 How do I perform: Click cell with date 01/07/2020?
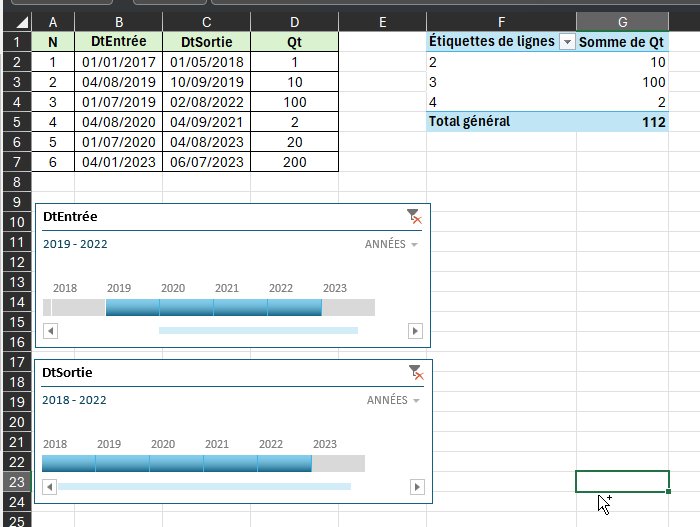119,142
